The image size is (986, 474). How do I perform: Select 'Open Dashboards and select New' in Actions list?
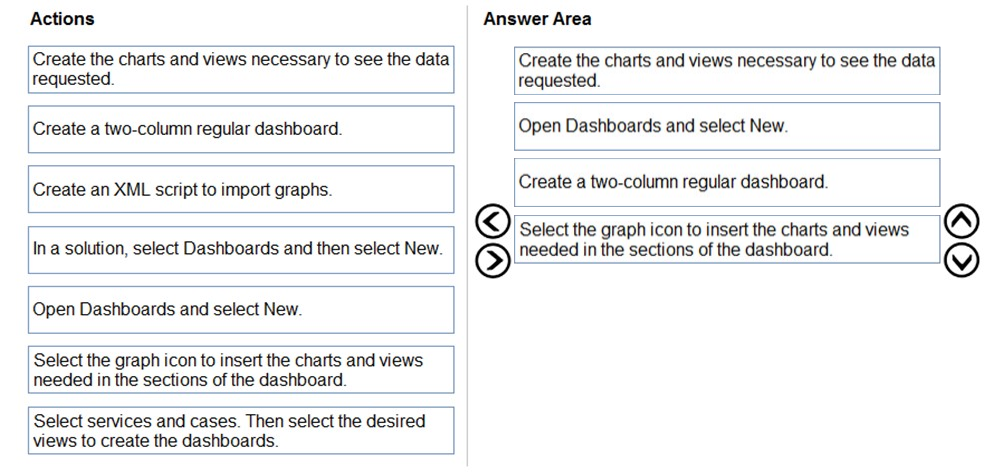(x=240, y=309)
